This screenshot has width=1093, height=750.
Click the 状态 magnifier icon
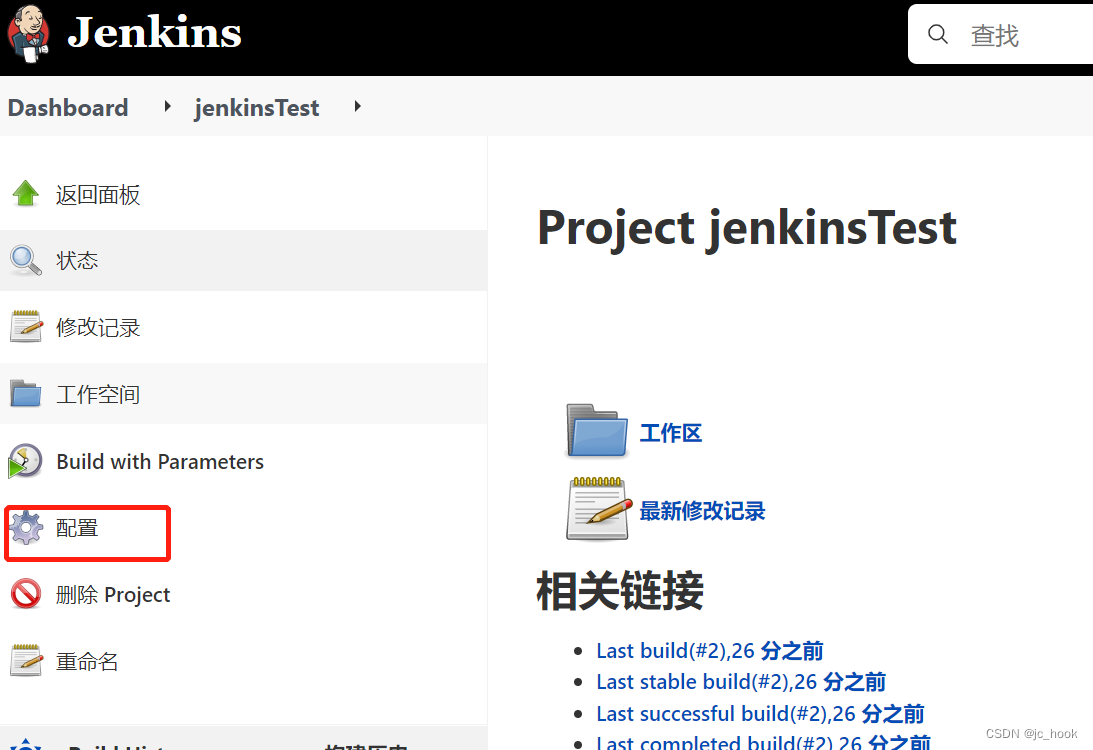[x=26, y=261]
